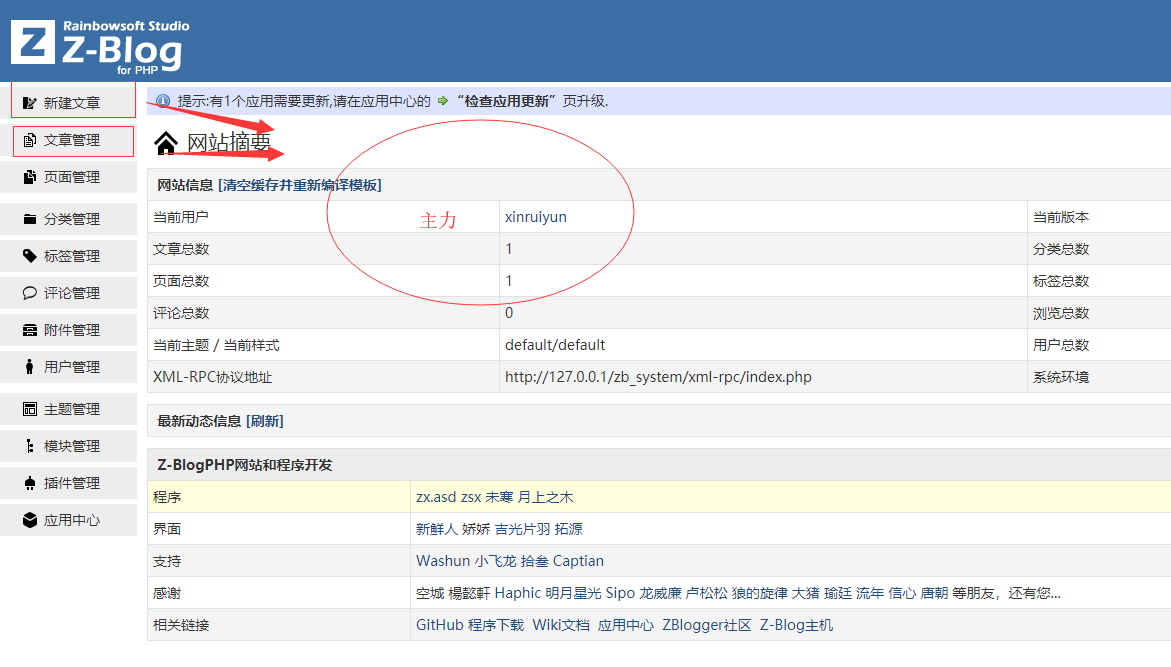Click the XML-RPC address URL text
Viewport: 1171px width, 667px height.
[x=658, y=377]
